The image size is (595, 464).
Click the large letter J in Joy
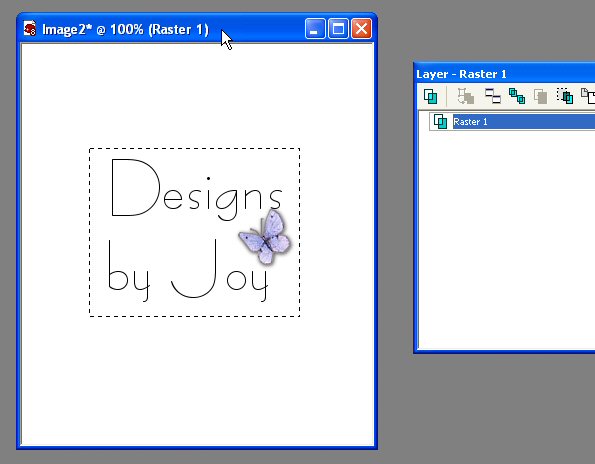194,268
